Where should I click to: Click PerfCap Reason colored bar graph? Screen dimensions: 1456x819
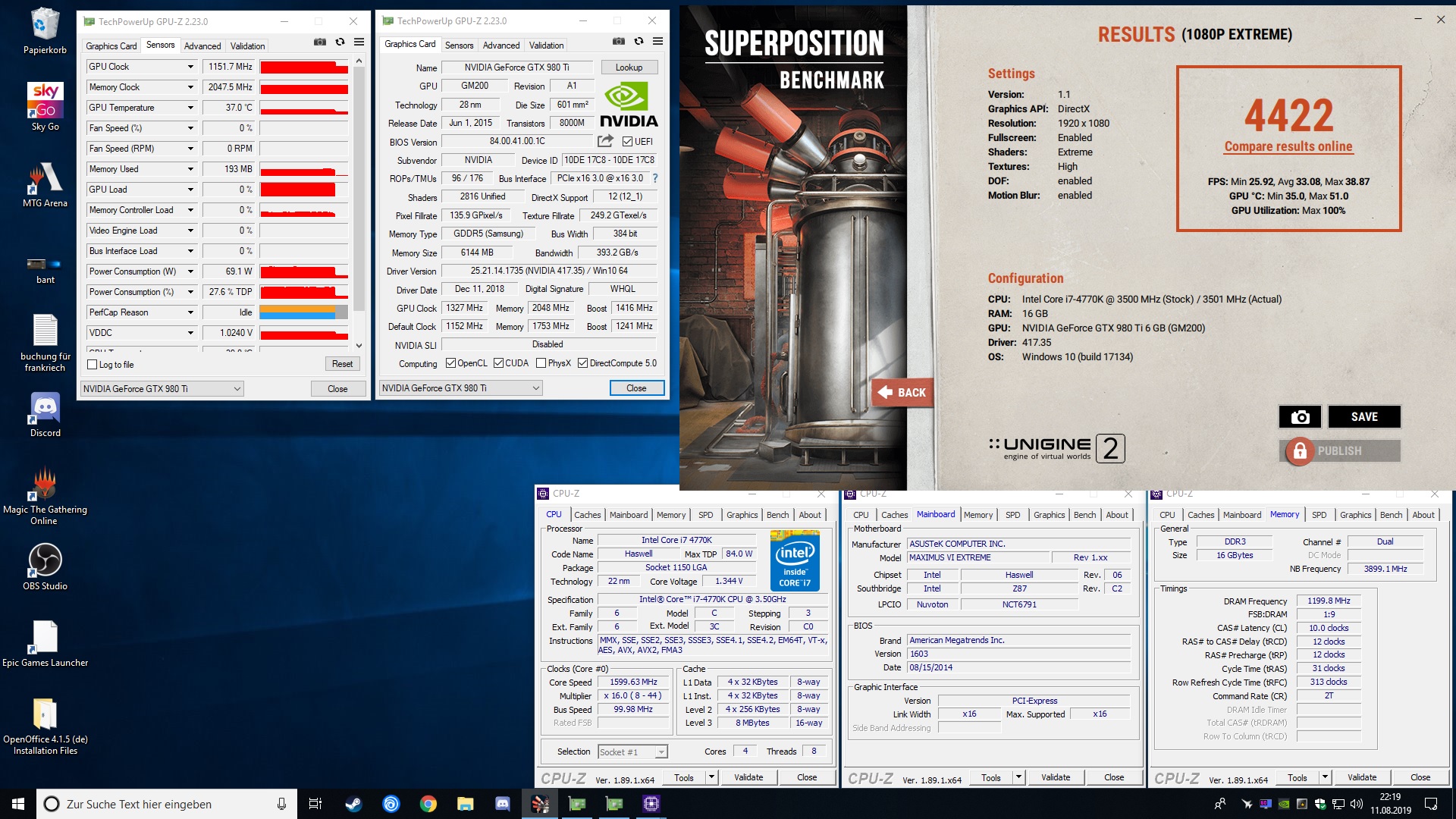click(x=303, y=312)
